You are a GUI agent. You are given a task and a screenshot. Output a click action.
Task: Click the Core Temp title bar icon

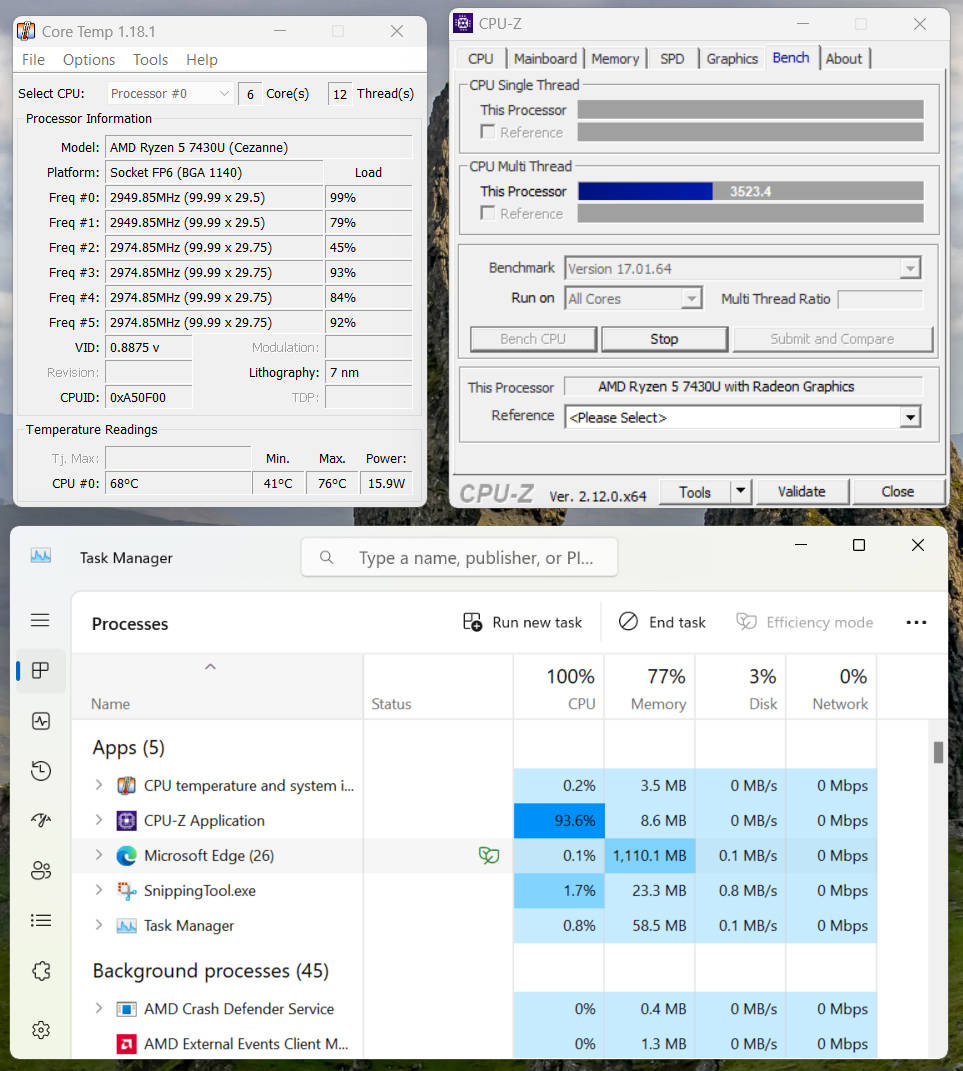(x=26, y=31)
